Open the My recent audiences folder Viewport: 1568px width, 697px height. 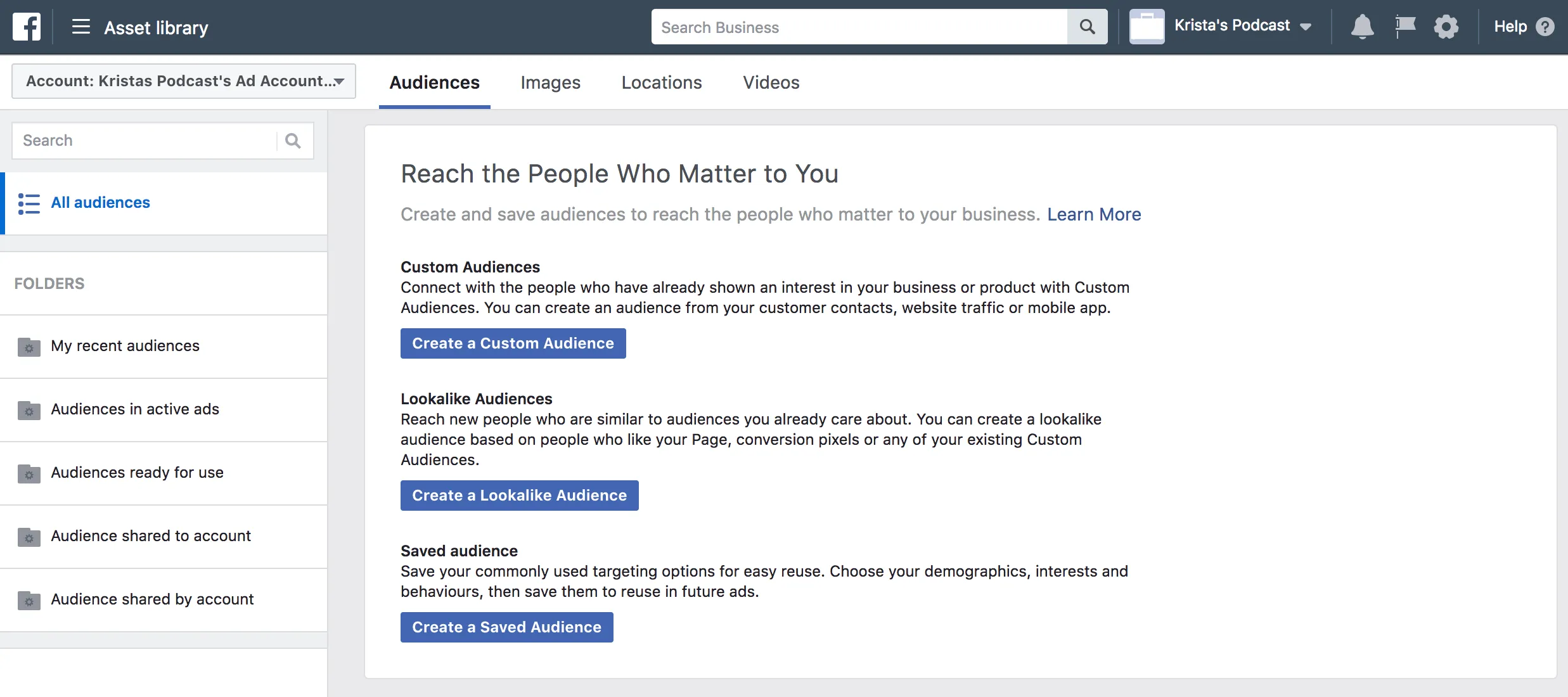164,346
